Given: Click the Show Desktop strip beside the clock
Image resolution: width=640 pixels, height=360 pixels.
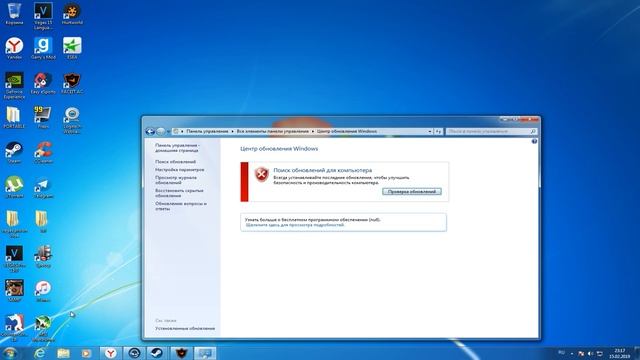Looking at the screenshot, I should (637, 353).
